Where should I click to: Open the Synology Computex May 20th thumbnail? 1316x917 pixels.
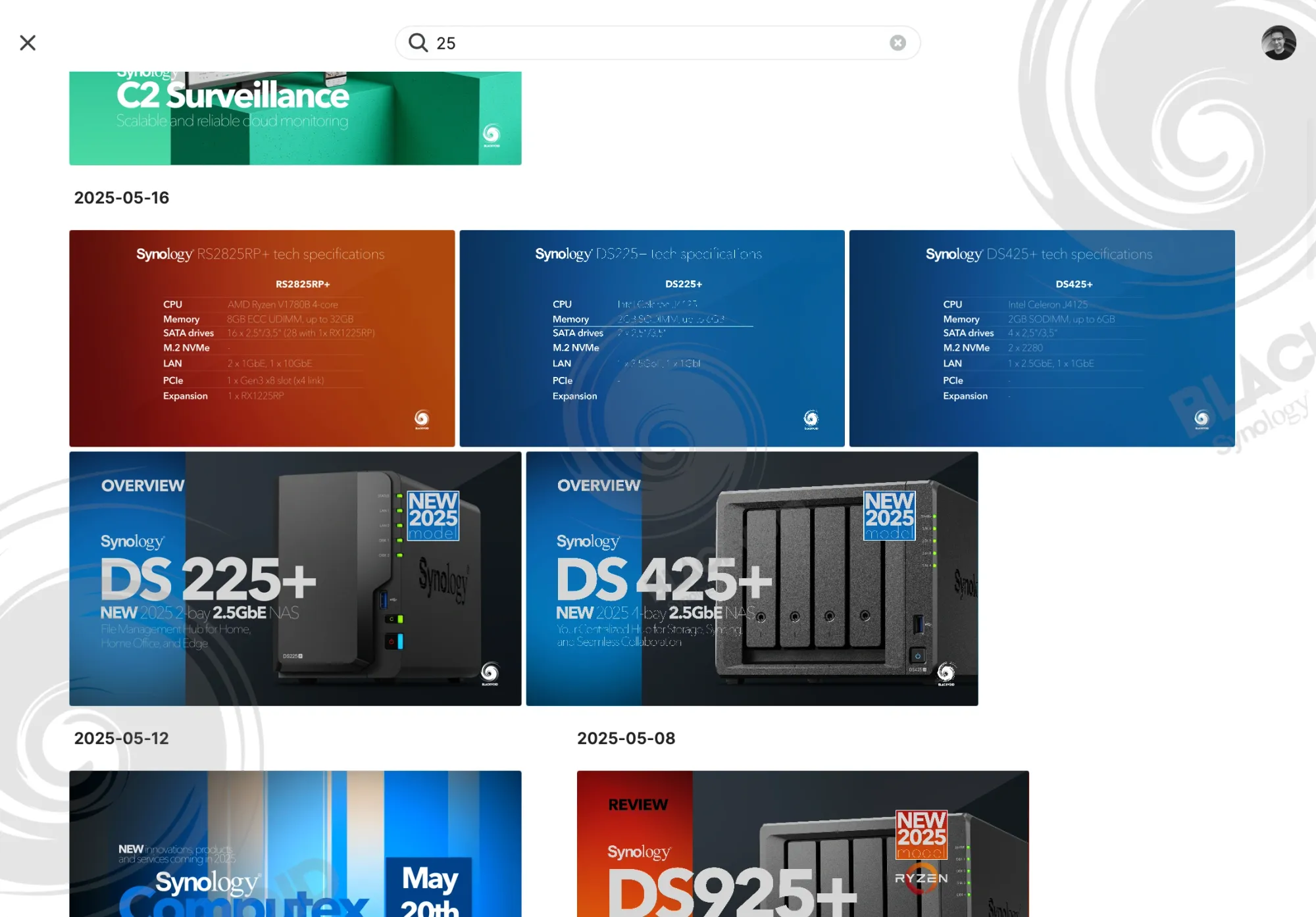(295, 844)
